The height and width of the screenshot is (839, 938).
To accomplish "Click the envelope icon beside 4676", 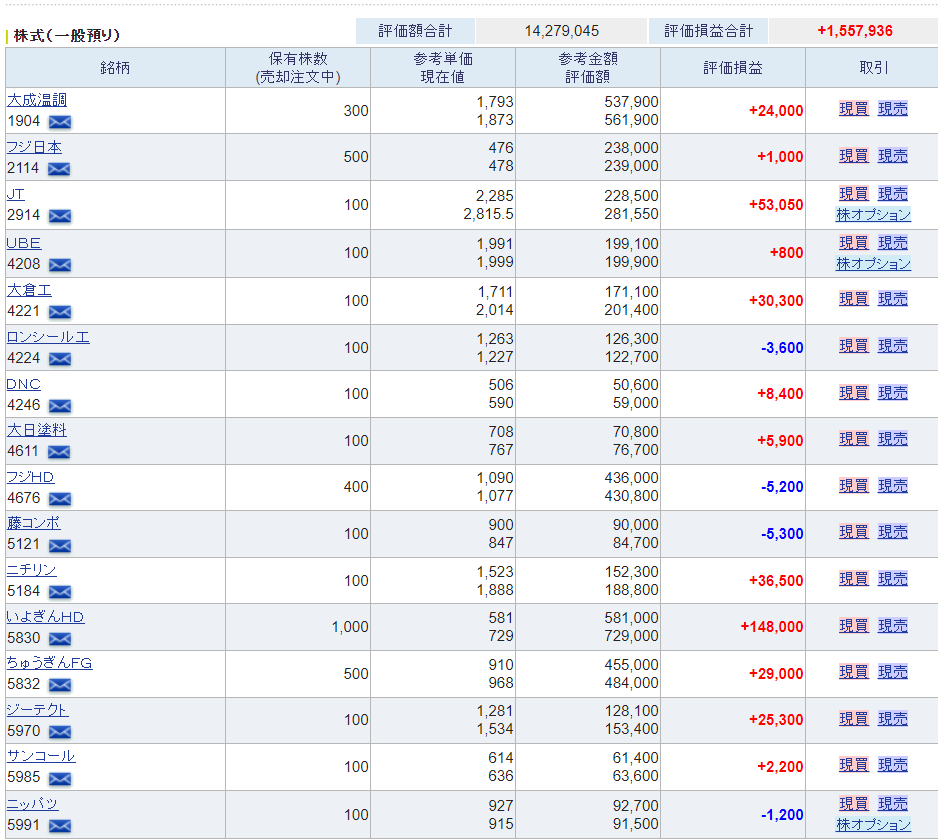I will [x=60, y=499].
